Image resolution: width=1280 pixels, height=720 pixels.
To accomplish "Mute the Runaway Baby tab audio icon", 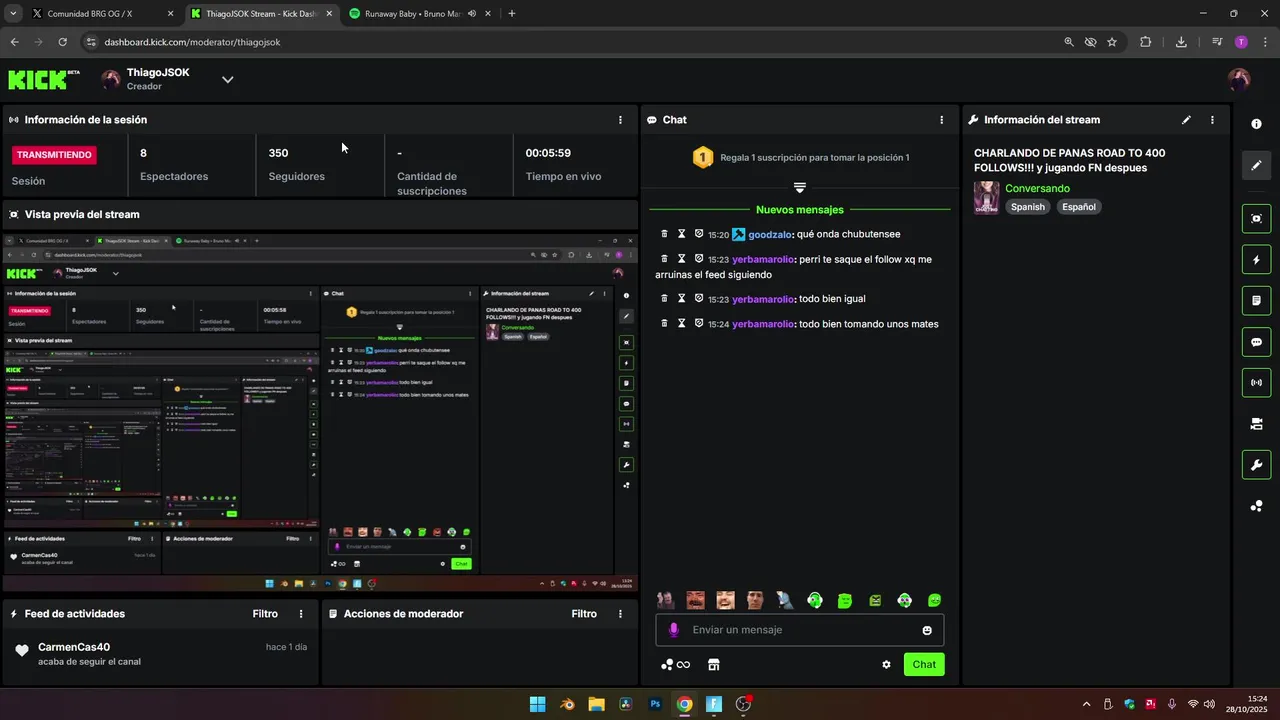I will [x=472, y=14].
